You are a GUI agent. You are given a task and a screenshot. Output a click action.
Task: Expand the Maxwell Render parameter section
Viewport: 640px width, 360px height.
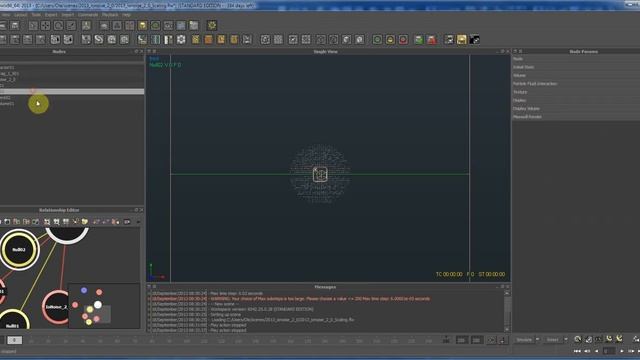576,117
